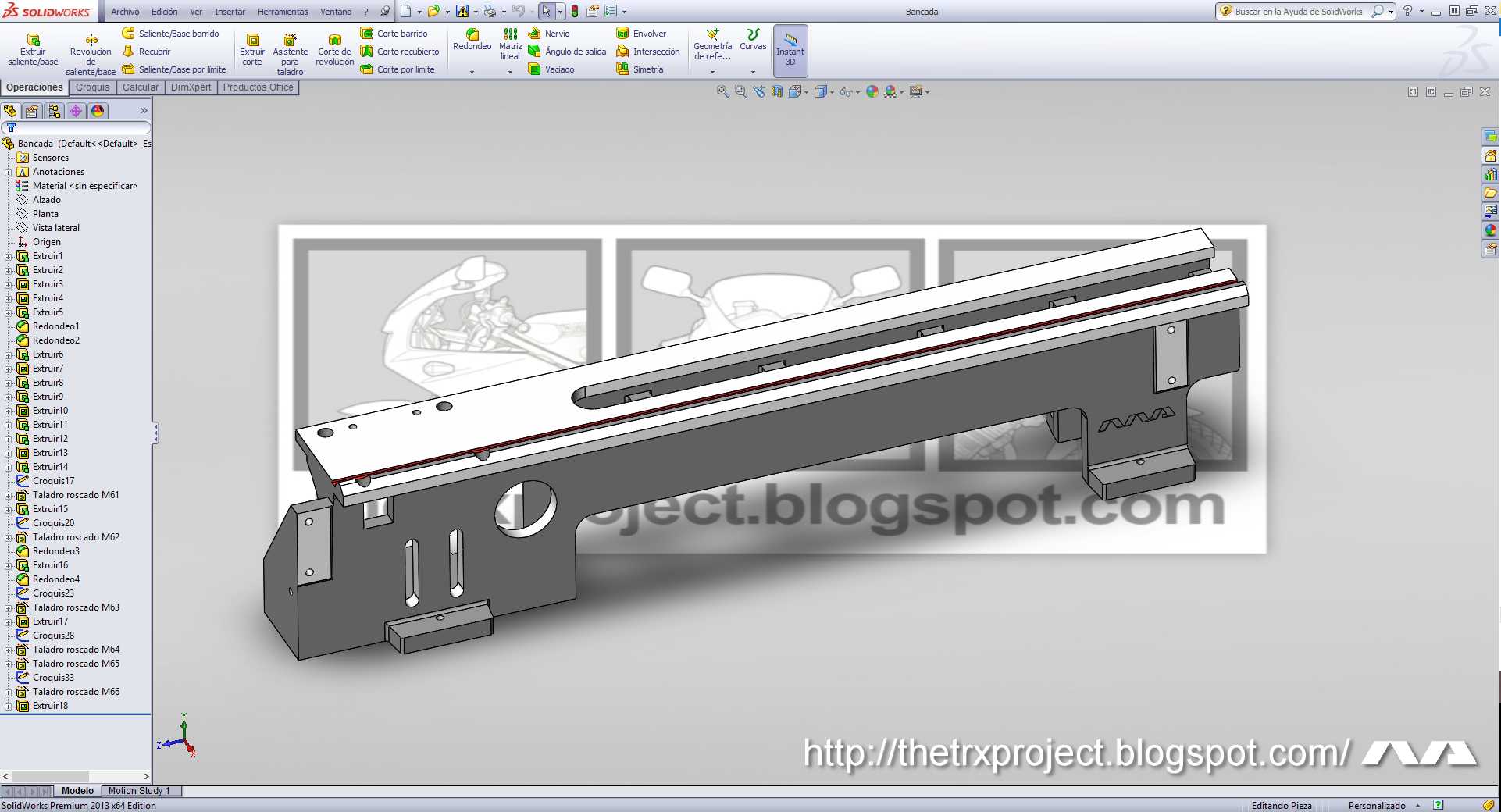Switch to the Motion Study 1 tab

point(139,791)
